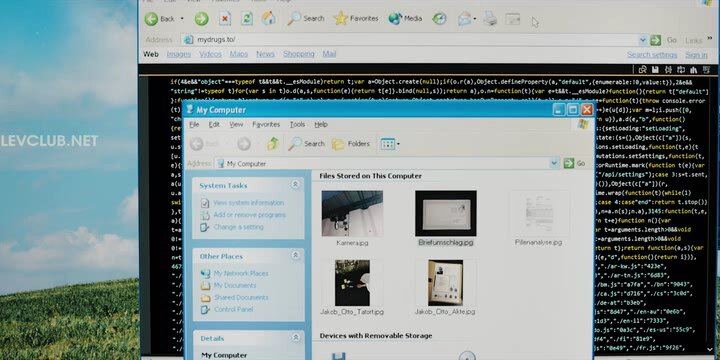Open the Favorites menu in My Computer
The height and width of the screenshot is (360, 720).
pyautogui.click(x=266, y=124)
